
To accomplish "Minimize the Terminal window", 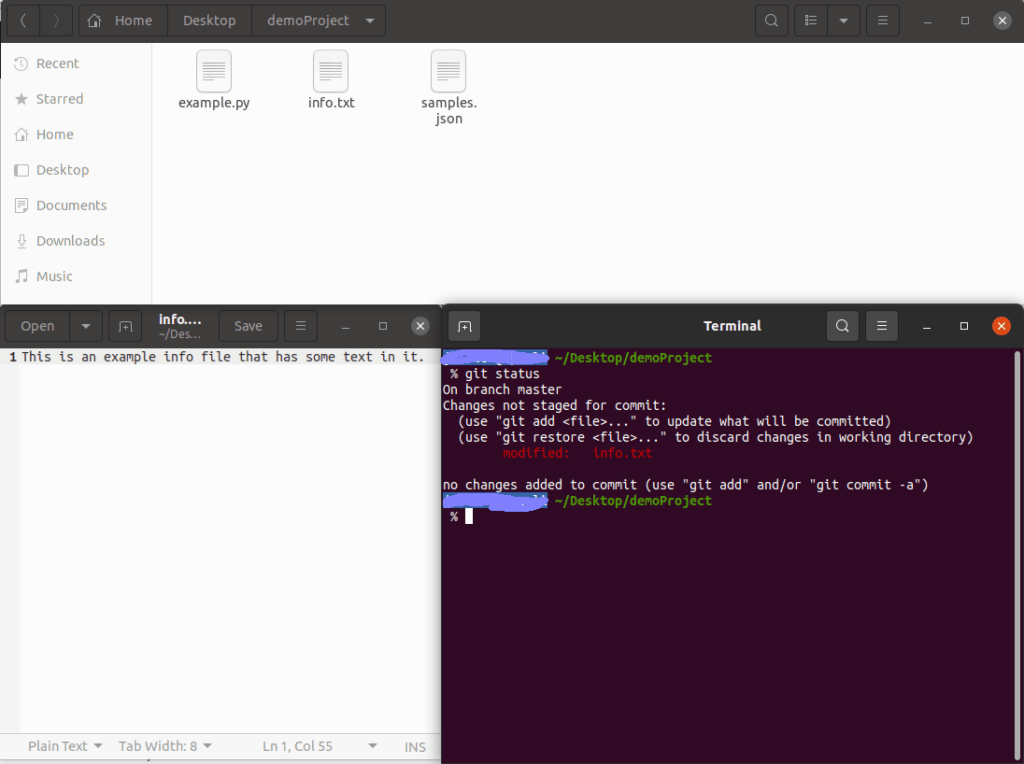I will click(x=927, y=326).
